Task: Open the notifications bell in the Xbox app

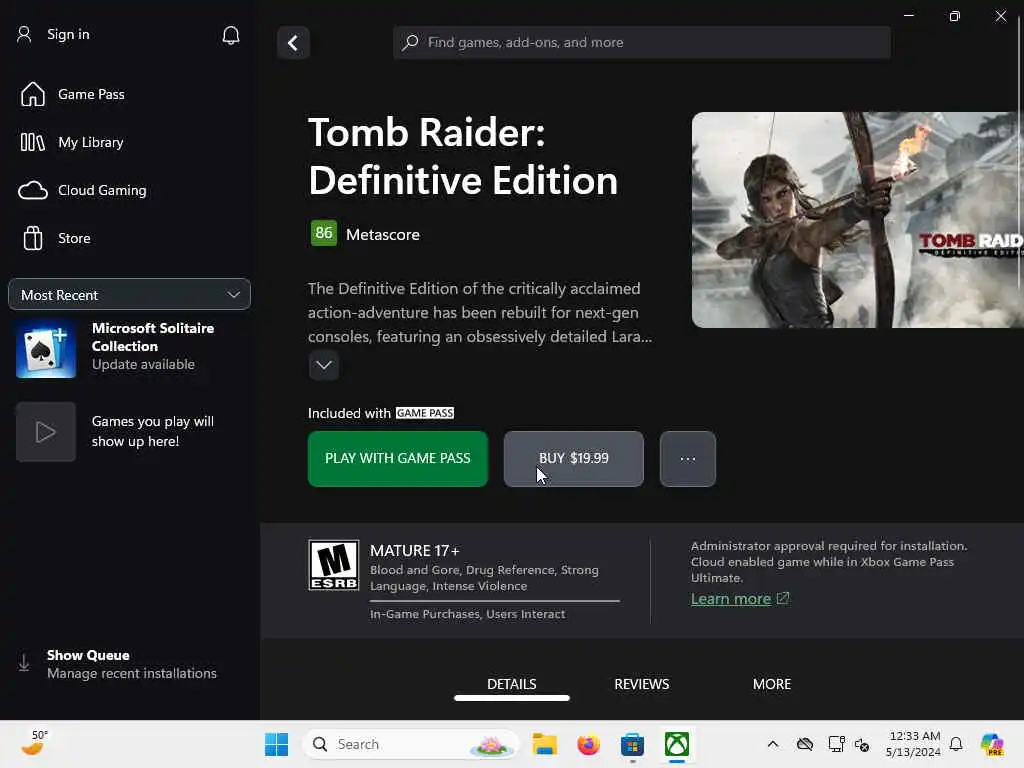Action: click(x=231, y=35)
